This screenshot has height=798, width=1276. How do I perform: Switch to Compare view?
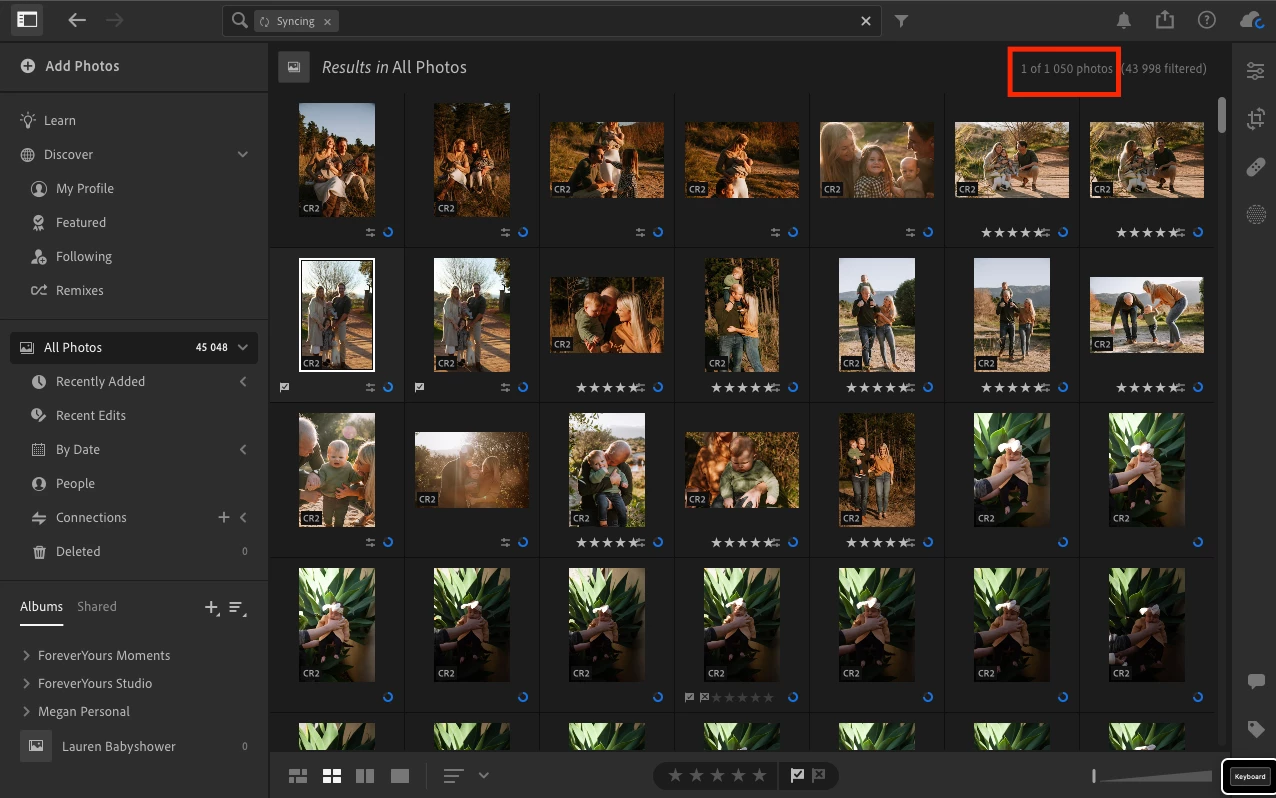(x=366, y=776)
